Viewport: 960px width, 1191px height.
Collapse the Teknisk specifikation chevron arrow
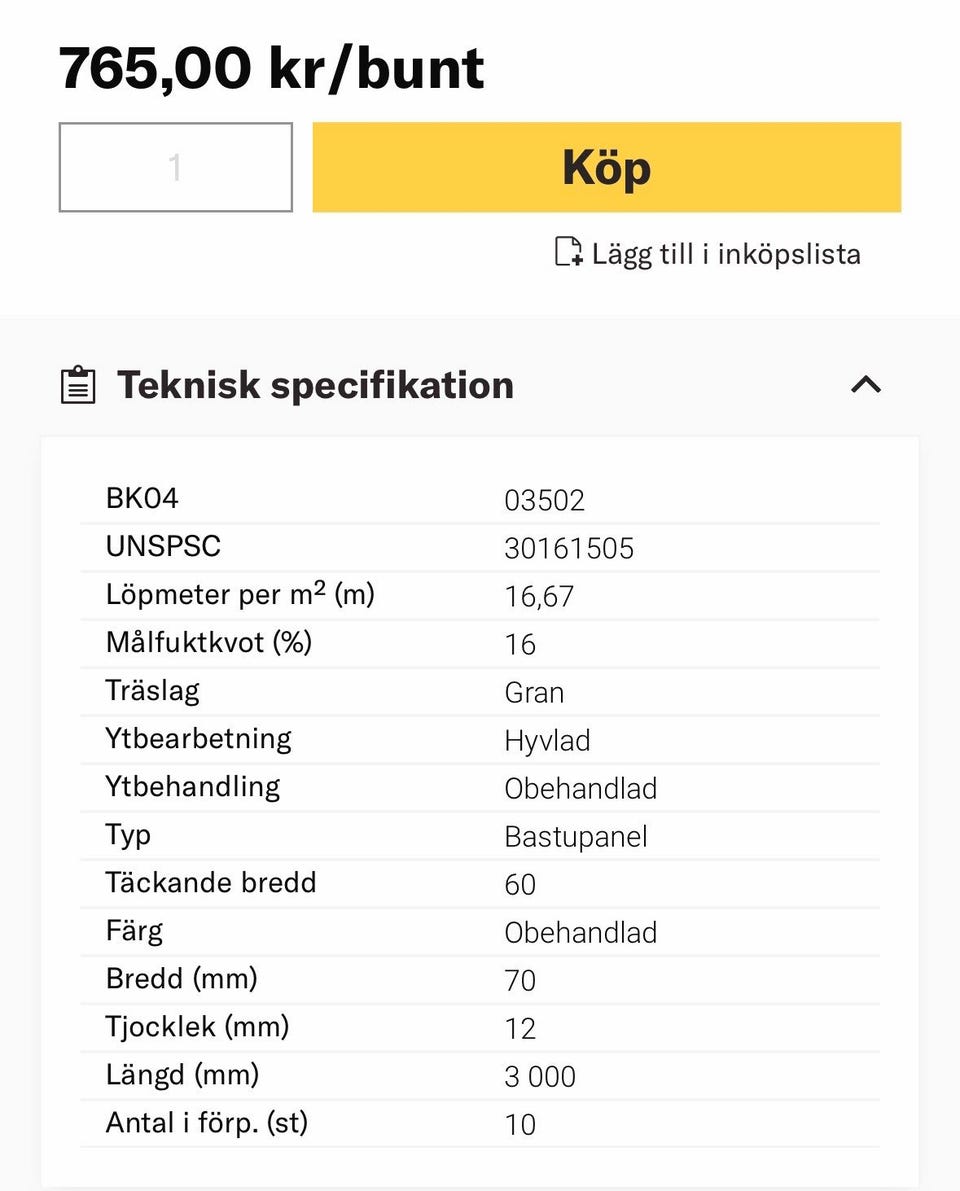[x=866, y=384]
